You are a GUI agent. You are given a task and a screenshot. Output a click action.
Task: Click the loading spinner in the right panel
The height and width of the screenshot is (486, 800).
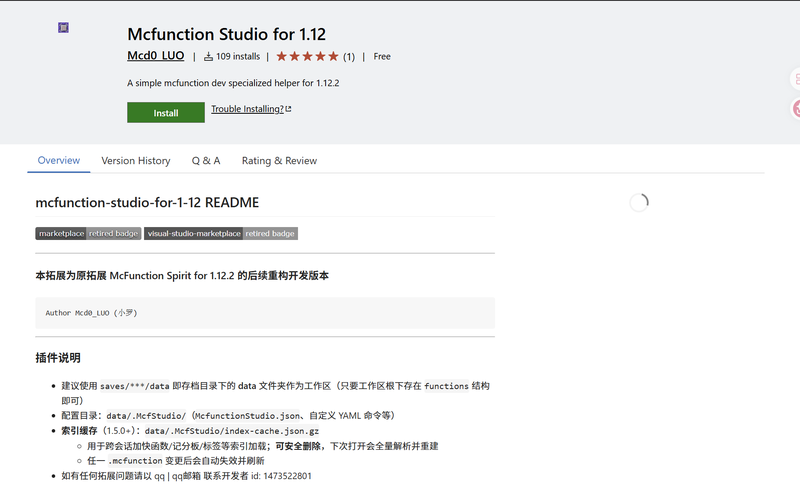(639, 202)
